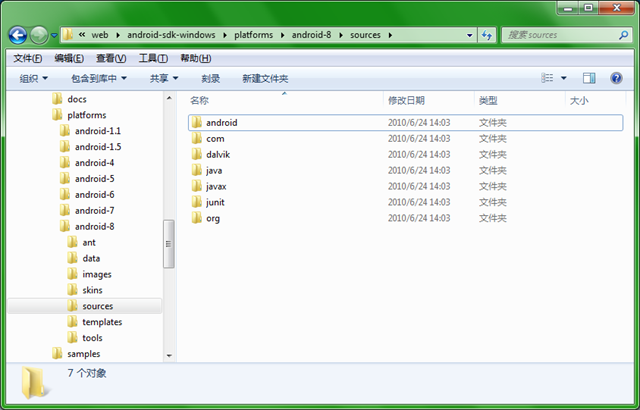Open the 组织 dropdown in toolbar
This screenshot has width=640, height=410.
pyautogui.click(x=34, y=78)
